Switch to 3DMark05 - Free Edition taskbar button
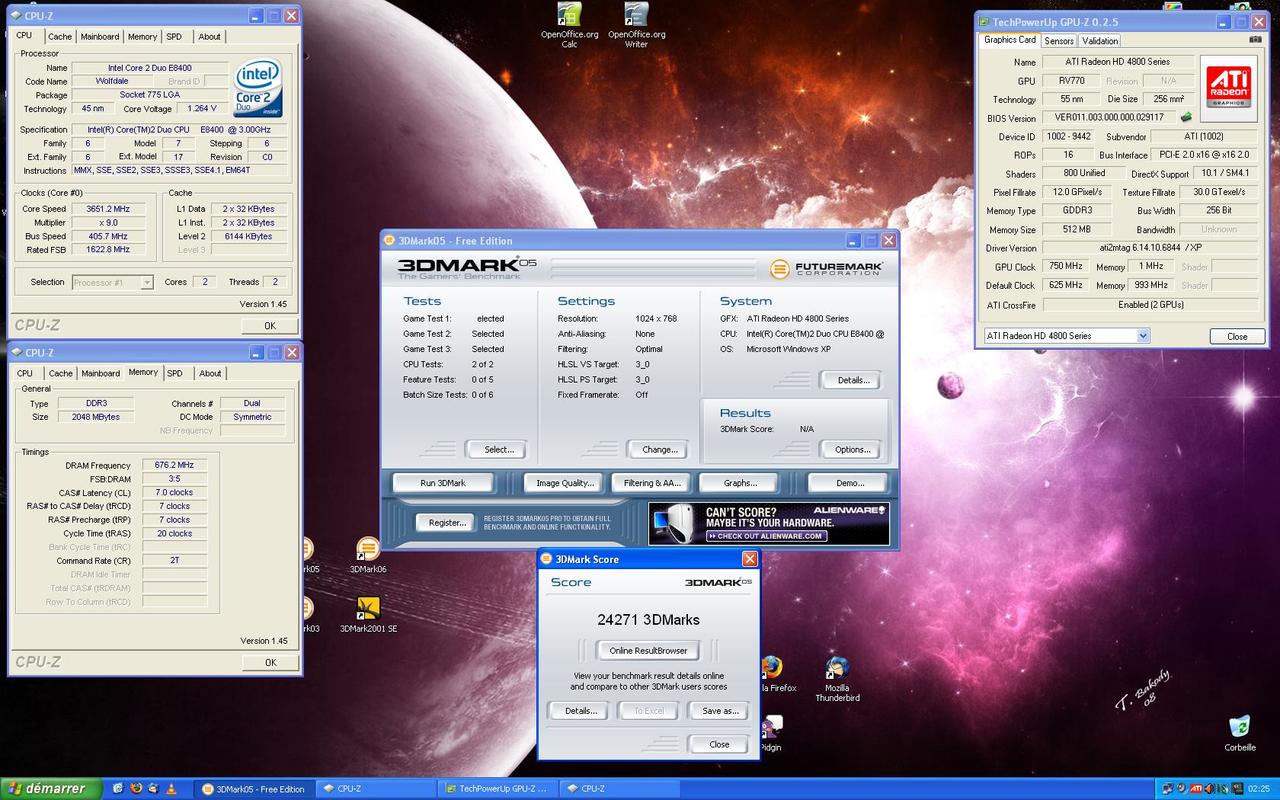1280x800 pixels. tap(253, 789)
